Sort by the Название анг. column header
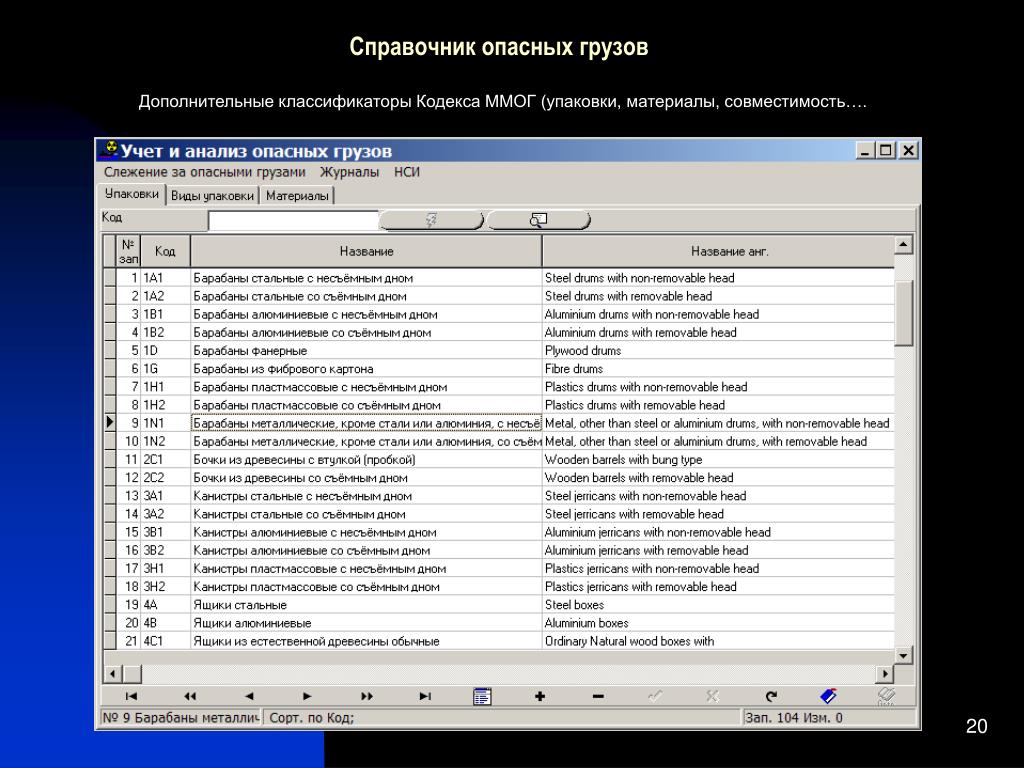 [x=718, y=251]
